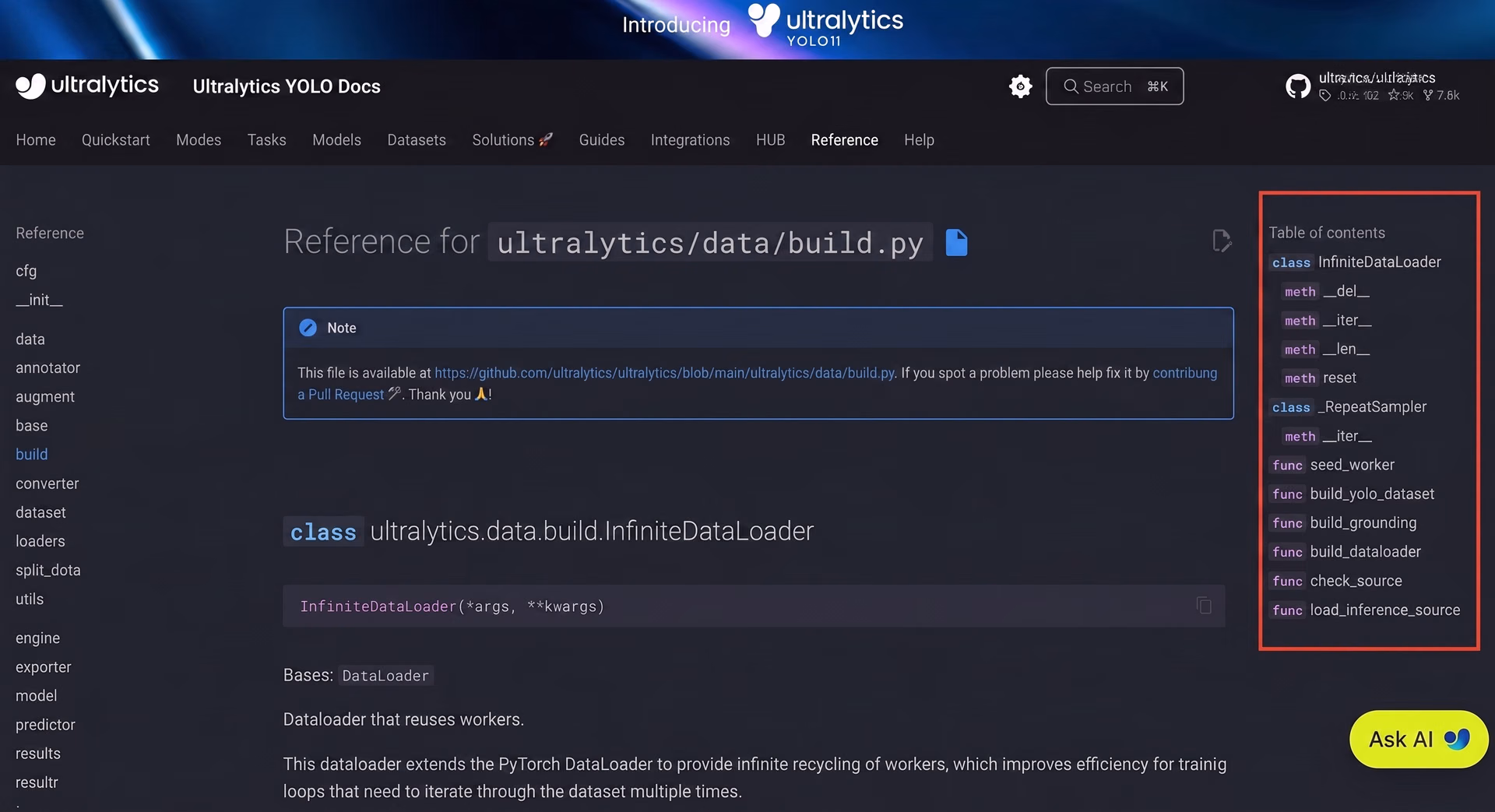Open the augment reference page
This screenshot has width=1495, height=812.
pos(45,396)
